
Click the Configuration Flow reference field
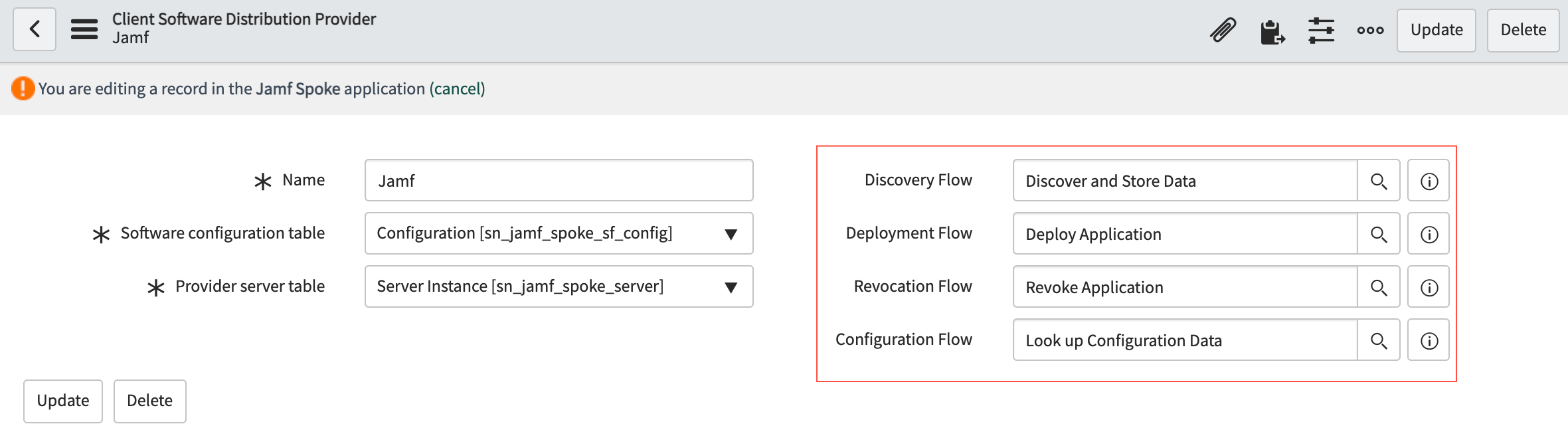tap(1185, 340)
